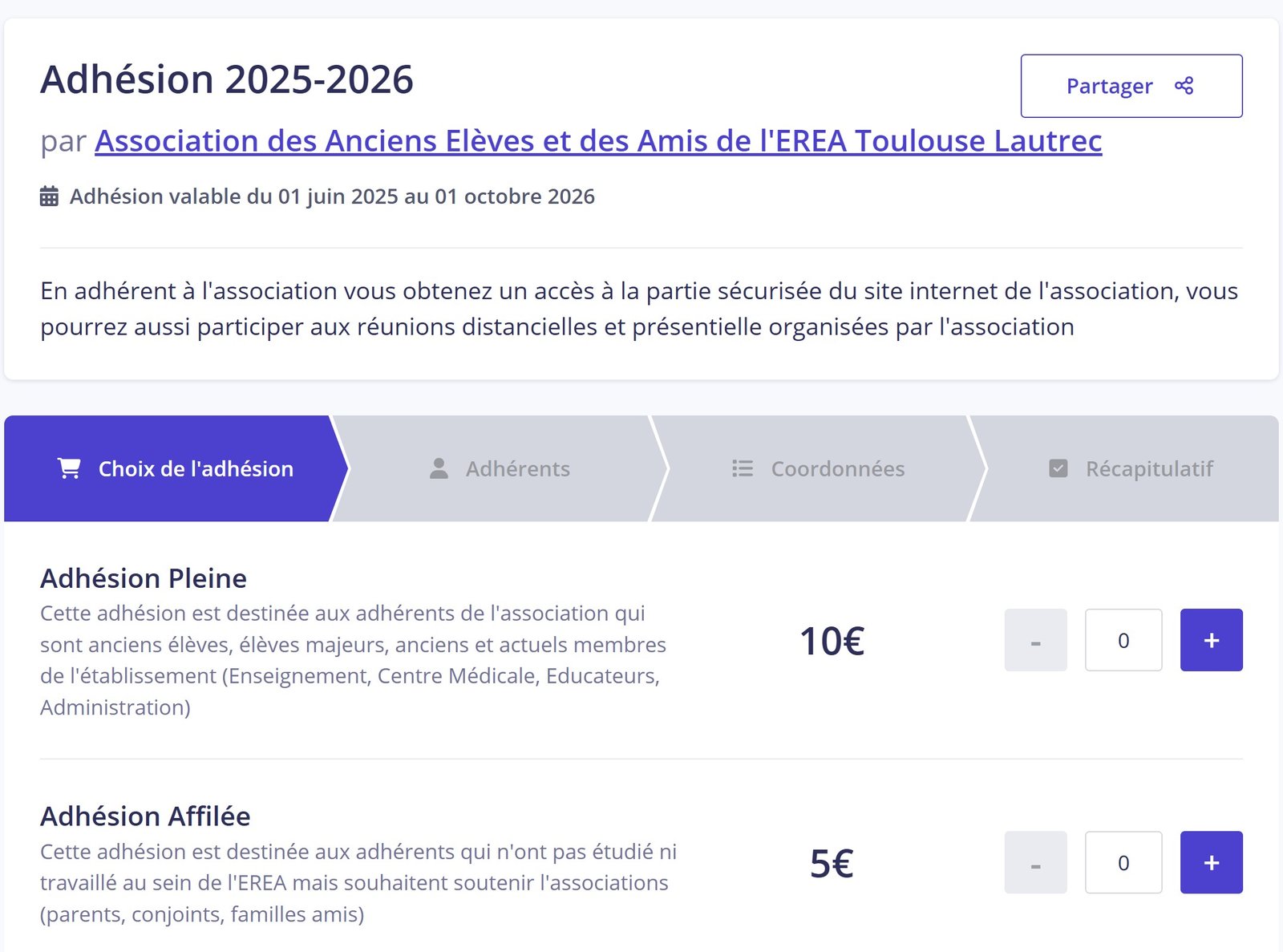1283x952 pixels.
Task: Click the shopping cart icon in the first step
Action: pyautogui.click(x=70, y=468)
